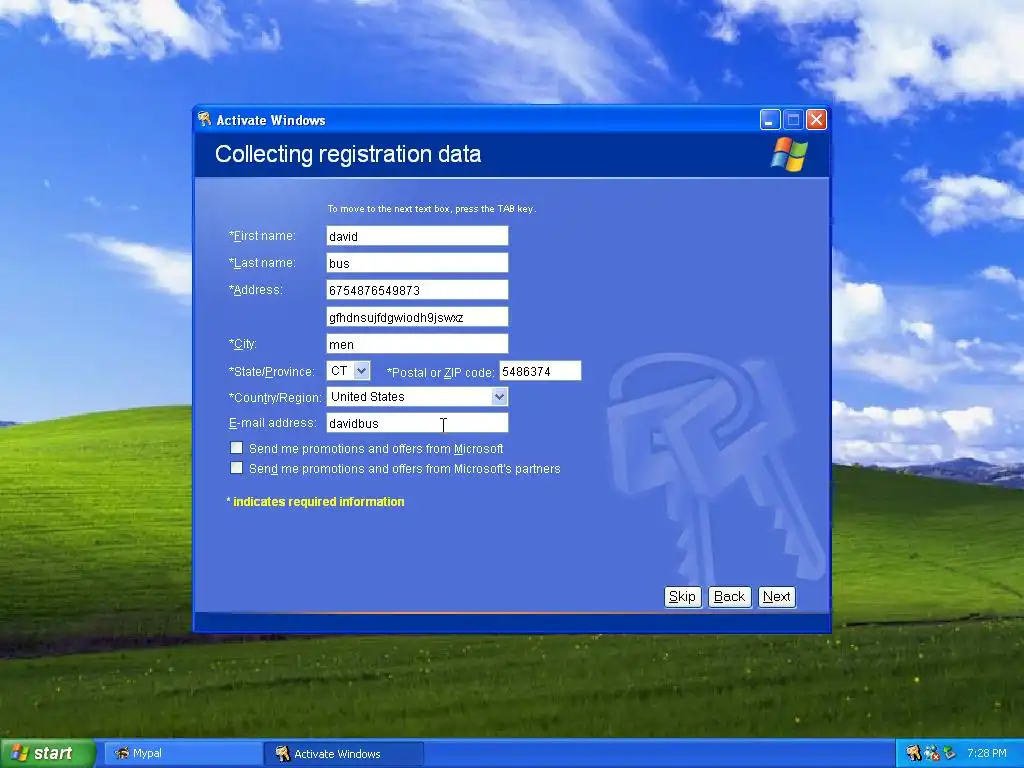
Task: Click the E-mail address field with davidbus
Action: click(x=417, y=423)
